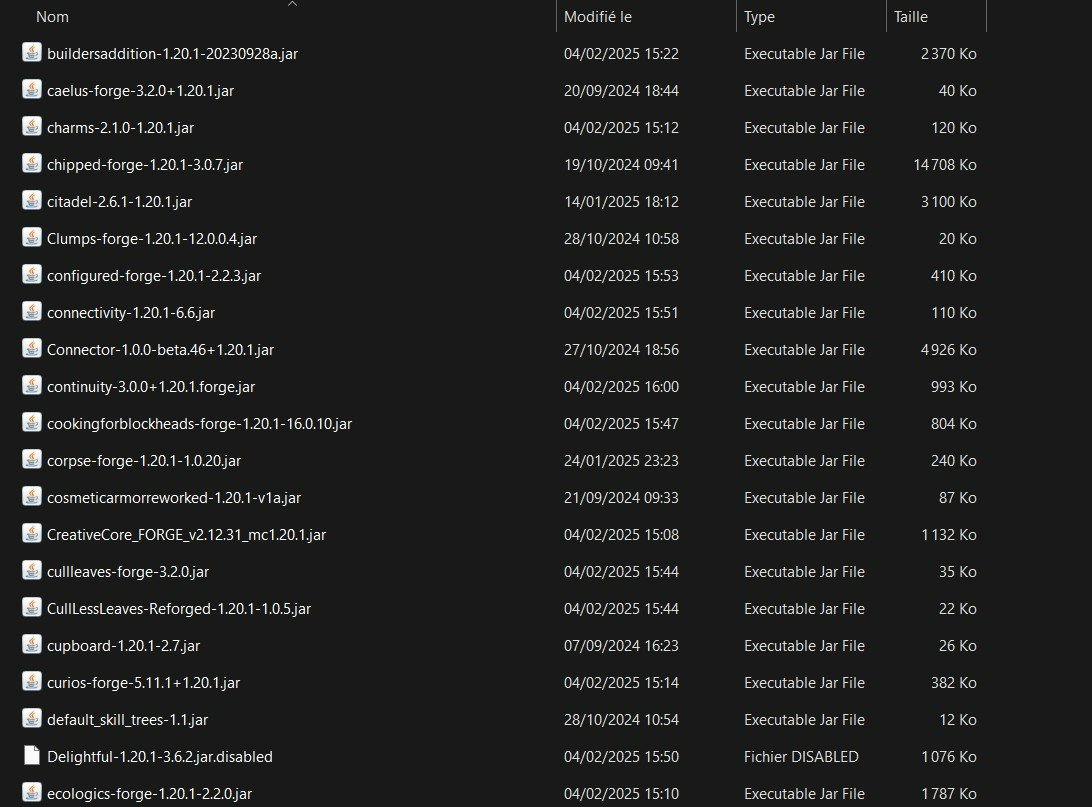Click the jar icon beside cupboard-1.20.1-2.7.jar
The image size is (1092, 807).
pos(31,645)
